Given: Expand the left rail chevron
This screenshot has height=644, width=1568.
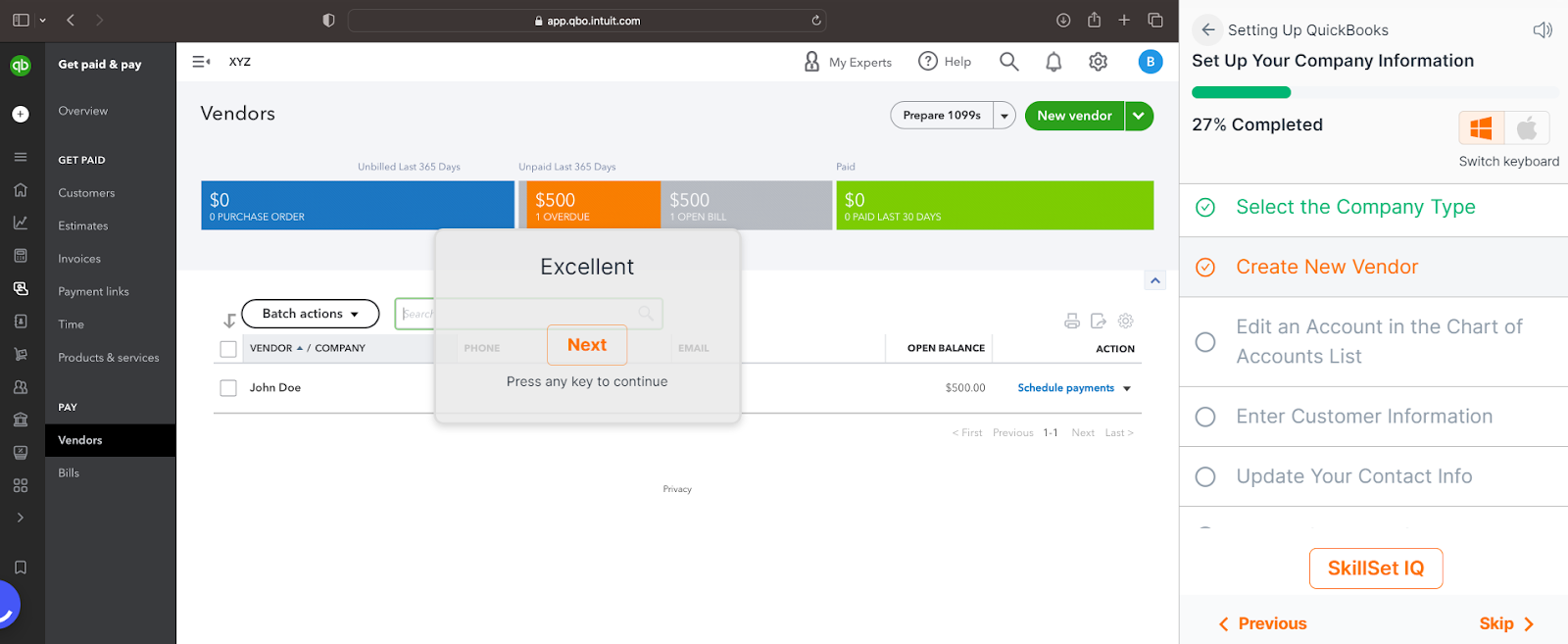Looking at the screenshot, I should click(x=21, y=518).
